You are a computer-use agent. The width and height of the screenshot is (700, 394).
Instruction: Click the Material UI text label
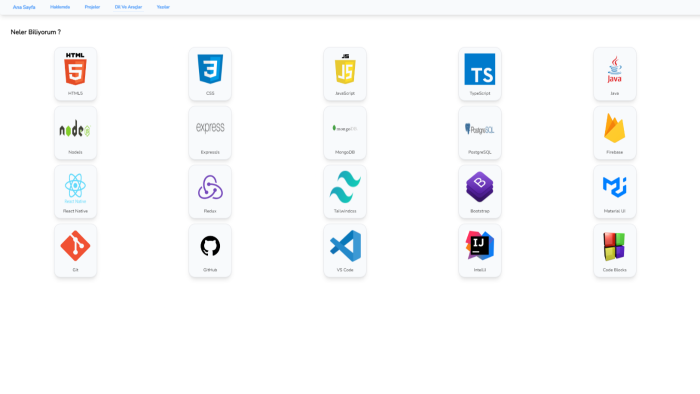click(615, 211)
